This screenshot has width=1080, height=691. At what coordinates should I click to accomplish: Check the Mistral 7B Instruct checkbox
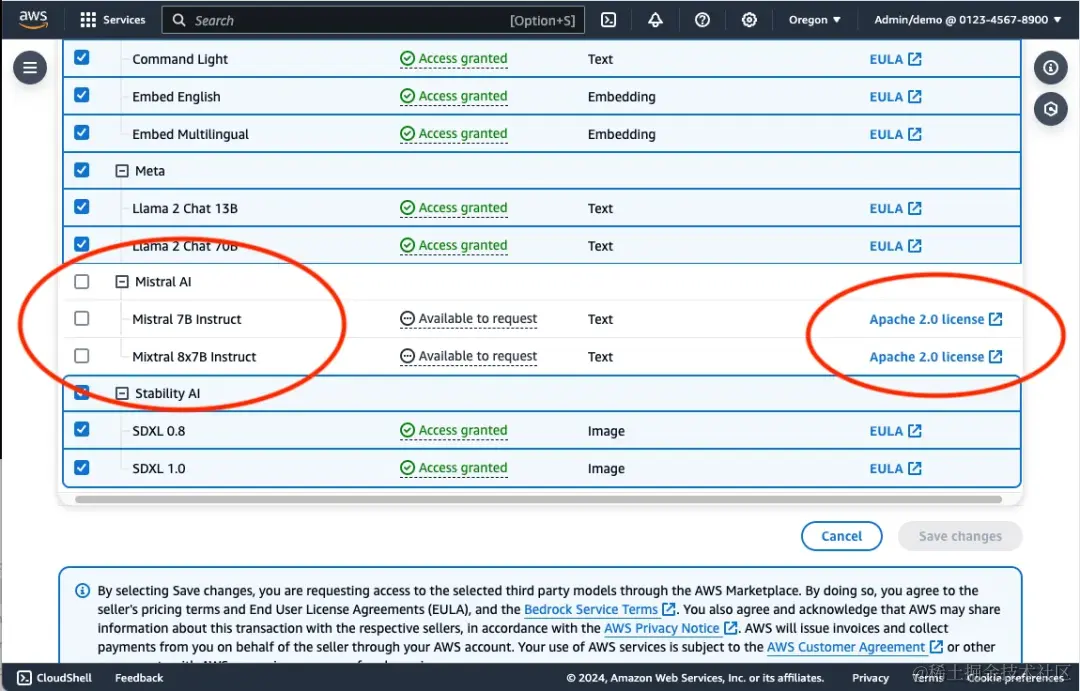81,318
